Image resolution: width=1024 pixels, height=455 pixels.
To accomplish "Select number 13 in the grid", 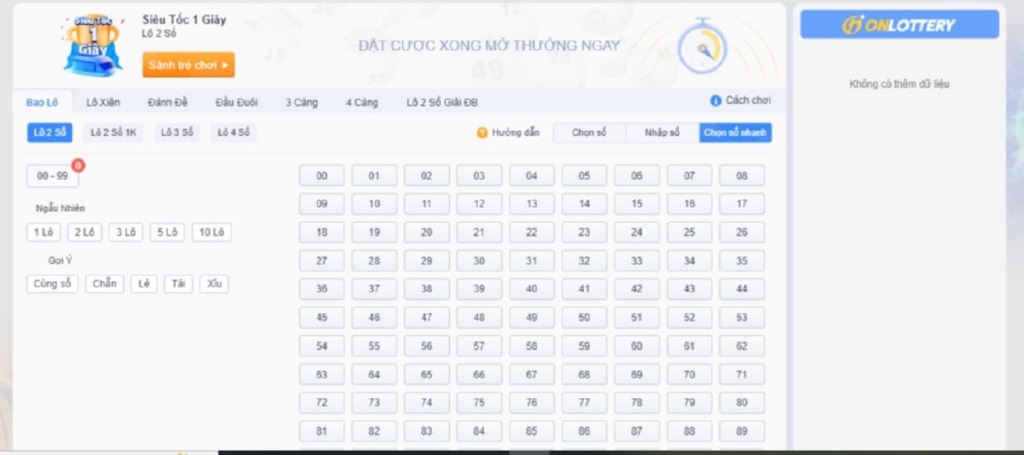I will 532,204.
